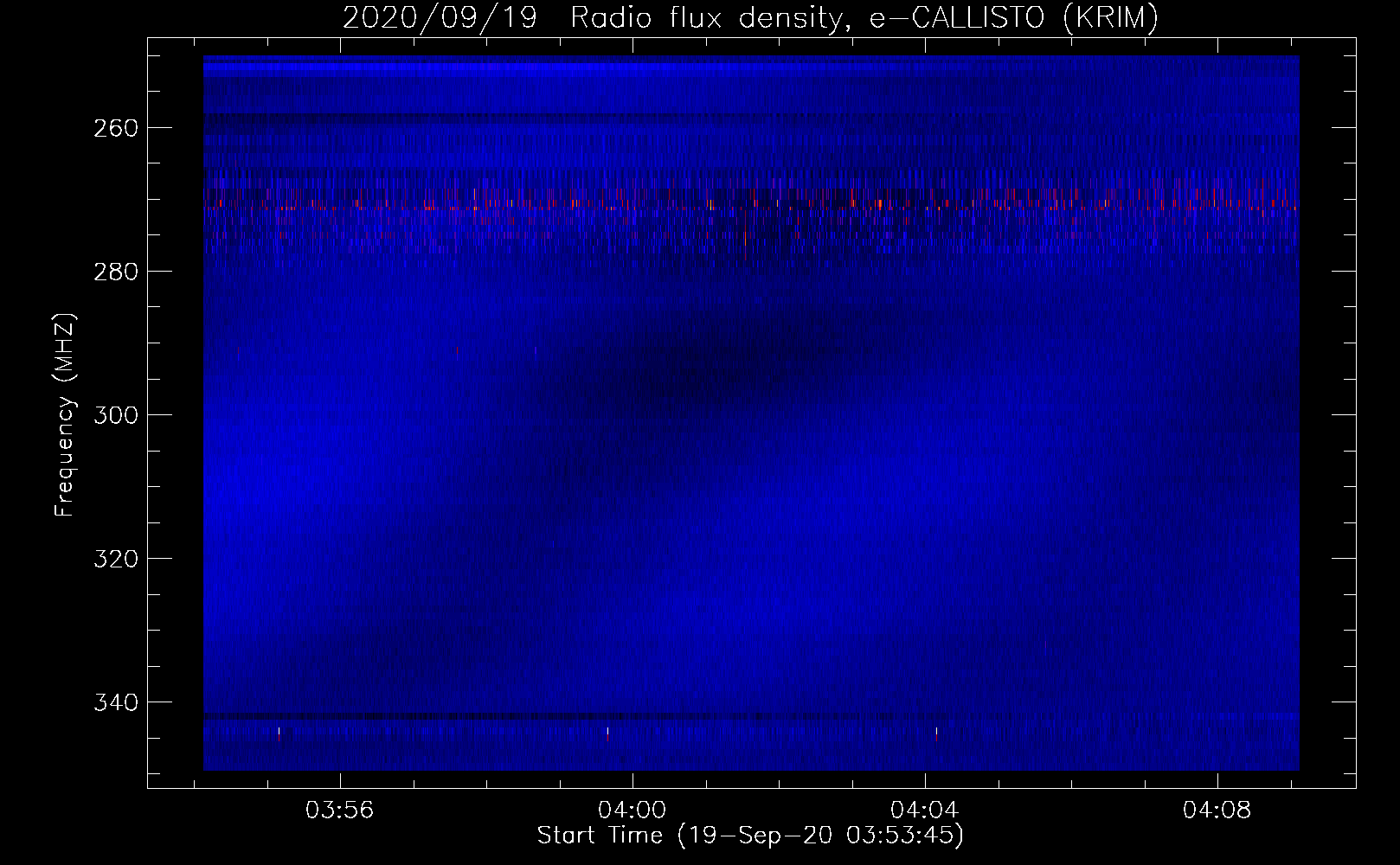
Task: Click the 03:56 time tick label
Action: [x=340, y=811]
